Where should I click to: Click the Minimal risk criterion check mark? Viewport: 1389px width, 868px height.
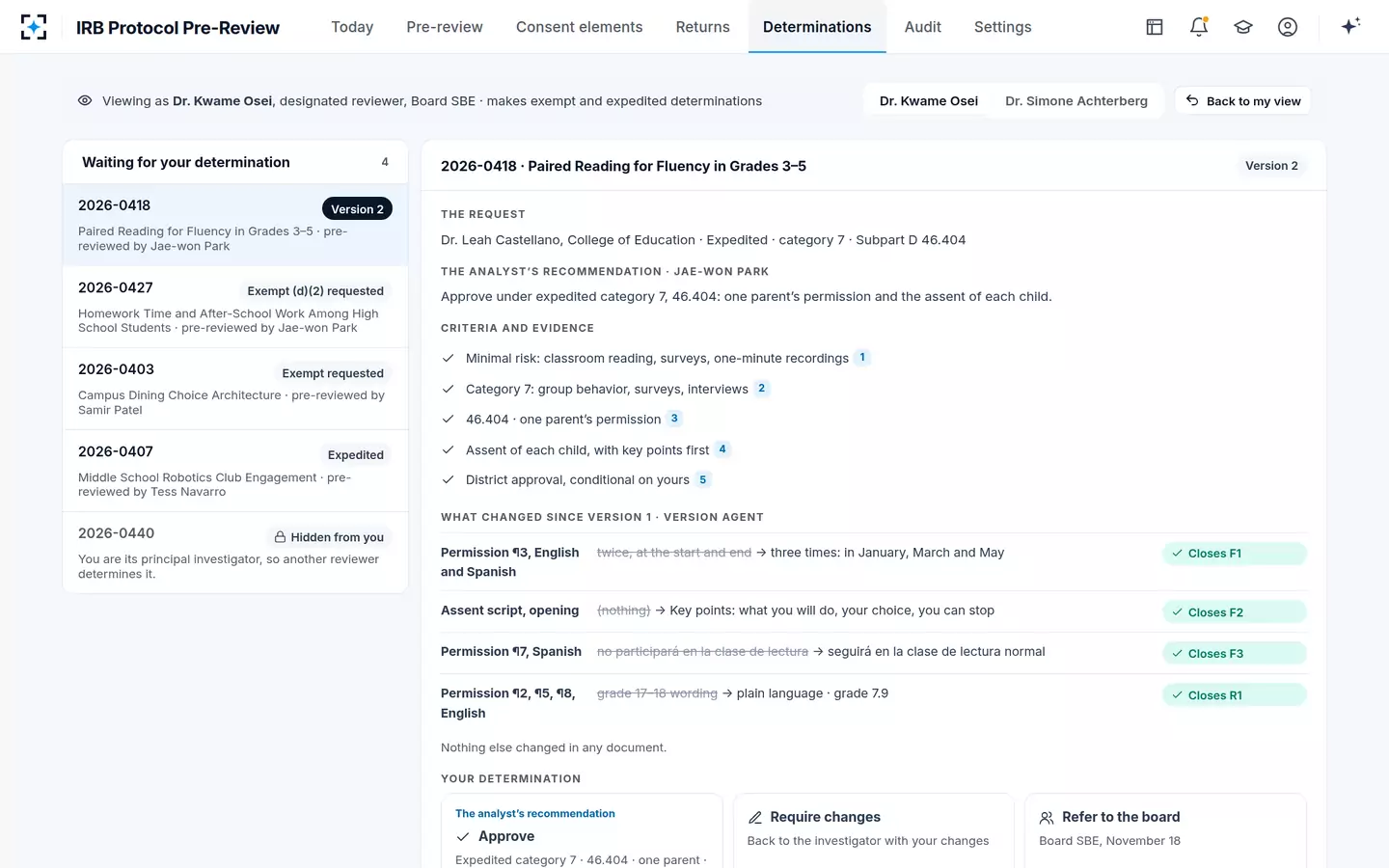click(x=448, y=358)
